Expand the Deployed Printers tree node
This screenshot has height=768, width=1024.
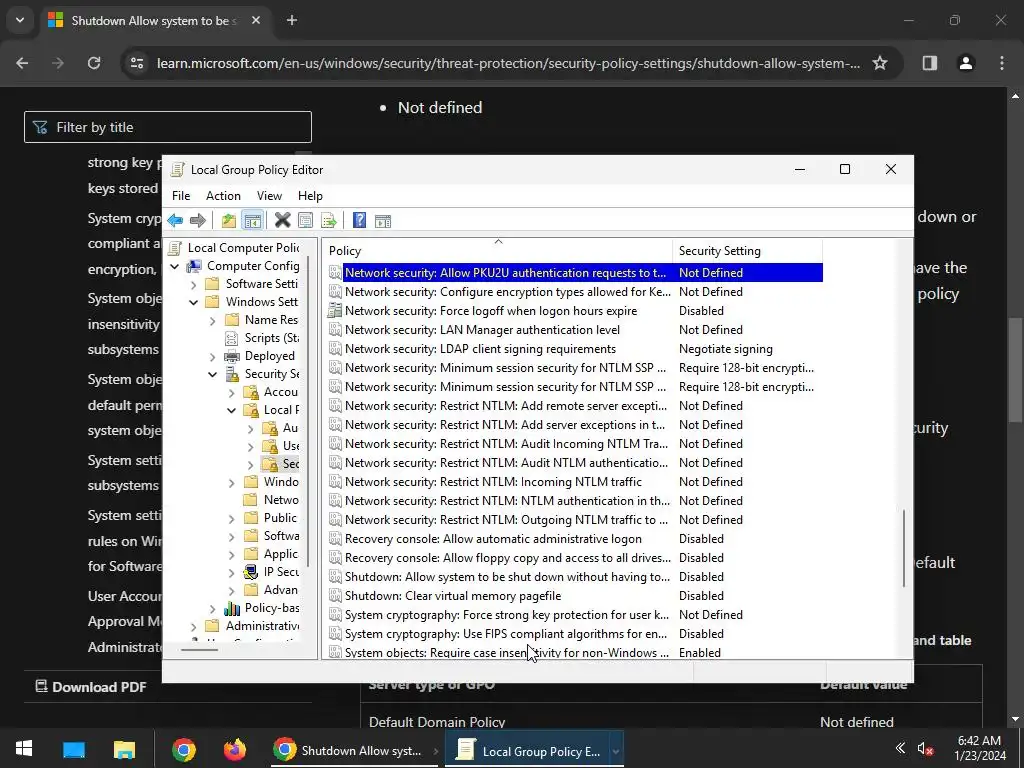point(212,357)
